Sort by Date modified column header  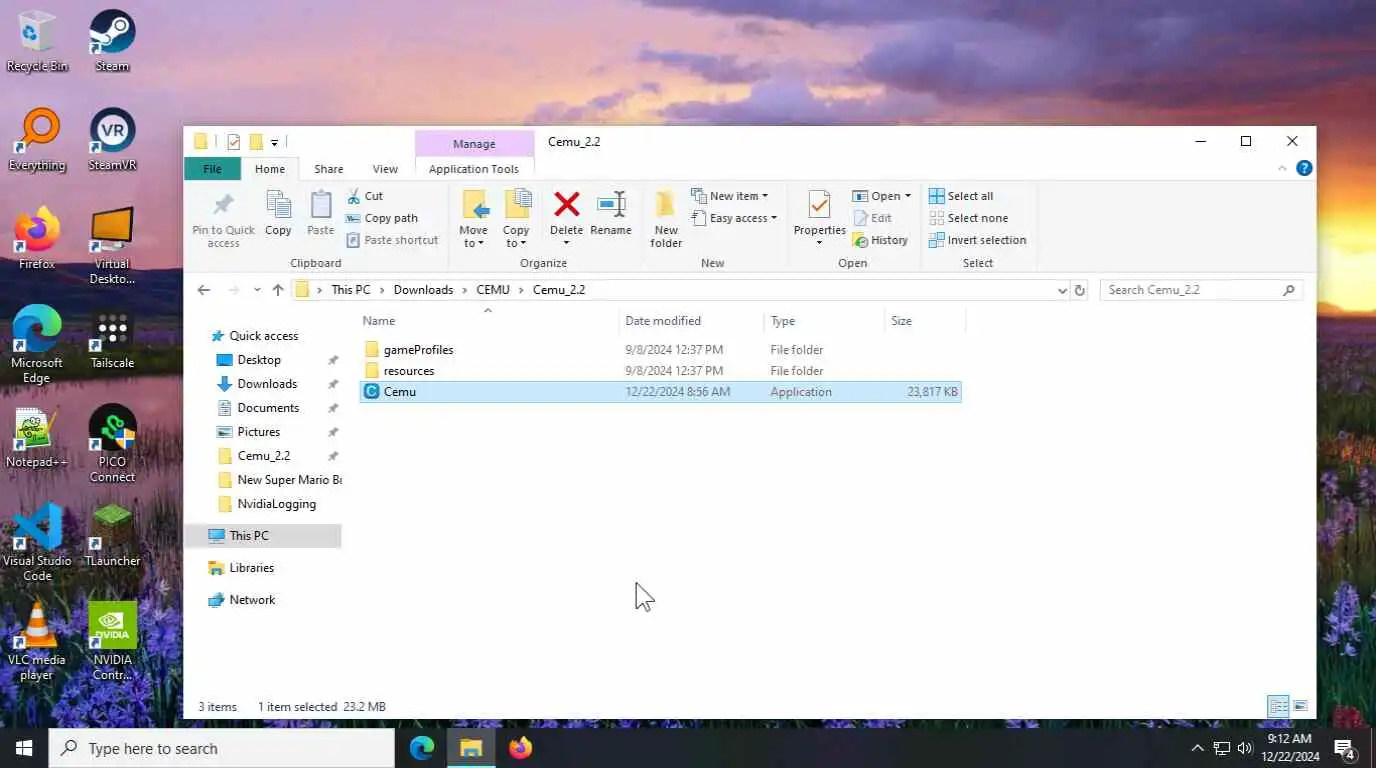pos(692,321)
